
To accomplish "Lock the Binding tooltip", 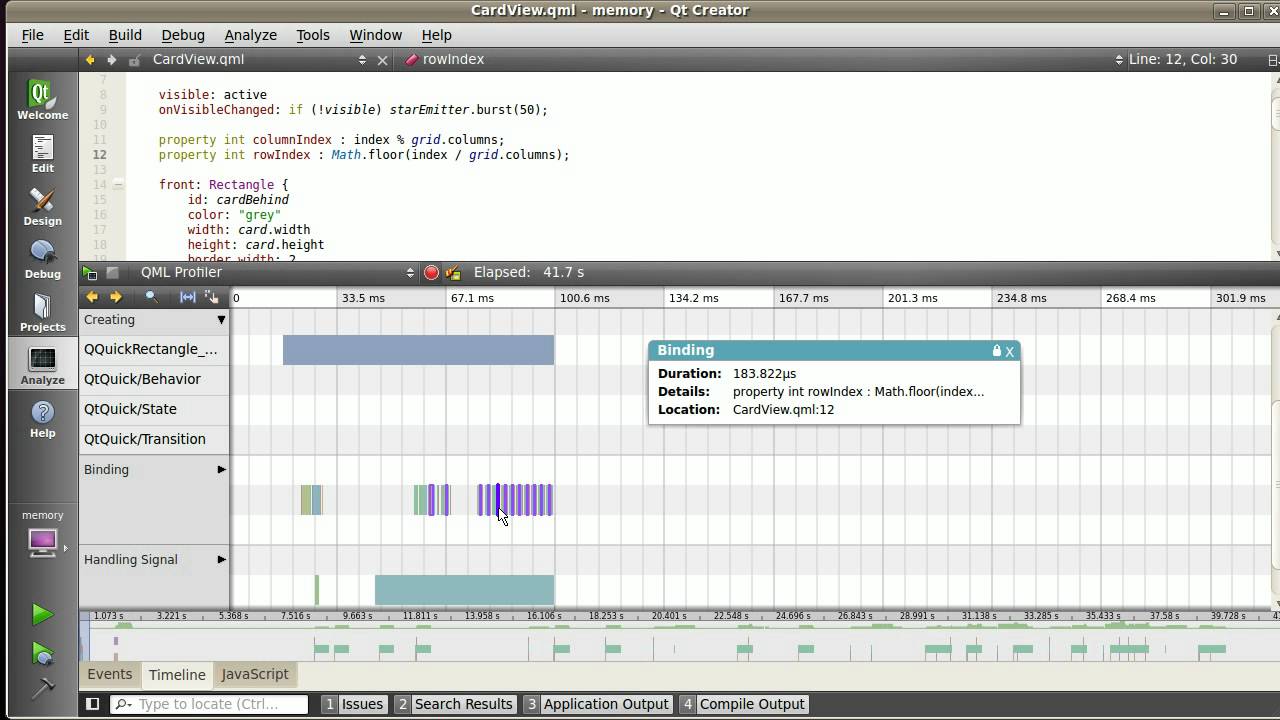I will tap(996, 351).
